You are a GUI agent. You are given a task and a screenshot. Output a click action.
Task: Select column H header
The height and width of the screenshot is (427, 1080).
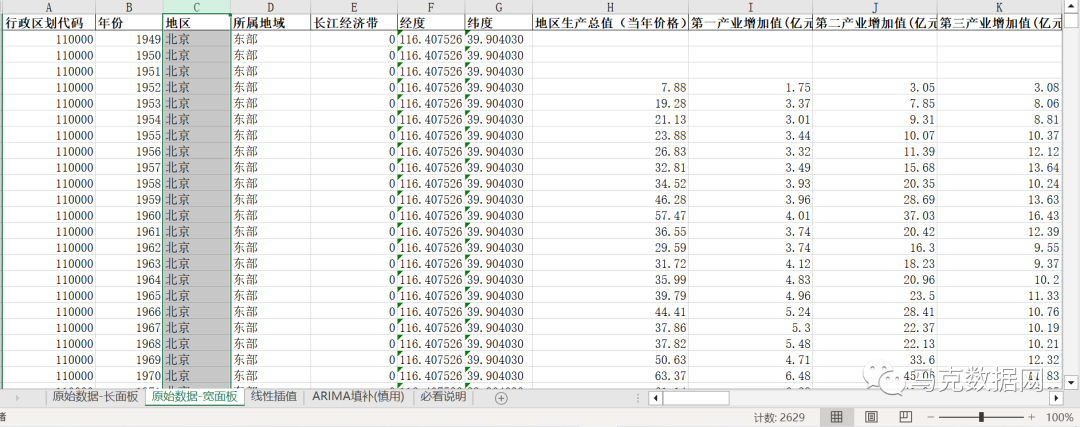pyautogui.click(x=610, y=7)
